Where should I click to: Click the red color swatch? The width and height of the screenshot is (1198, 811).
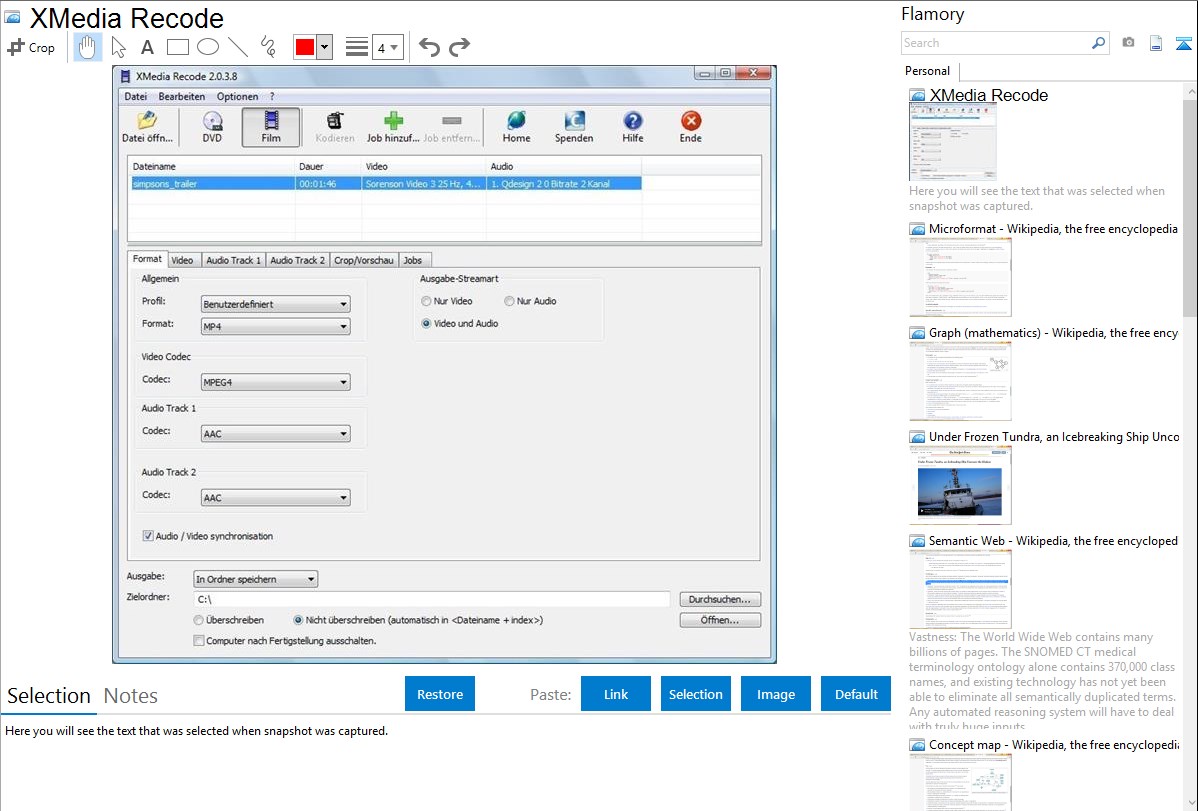coord(304,47)
